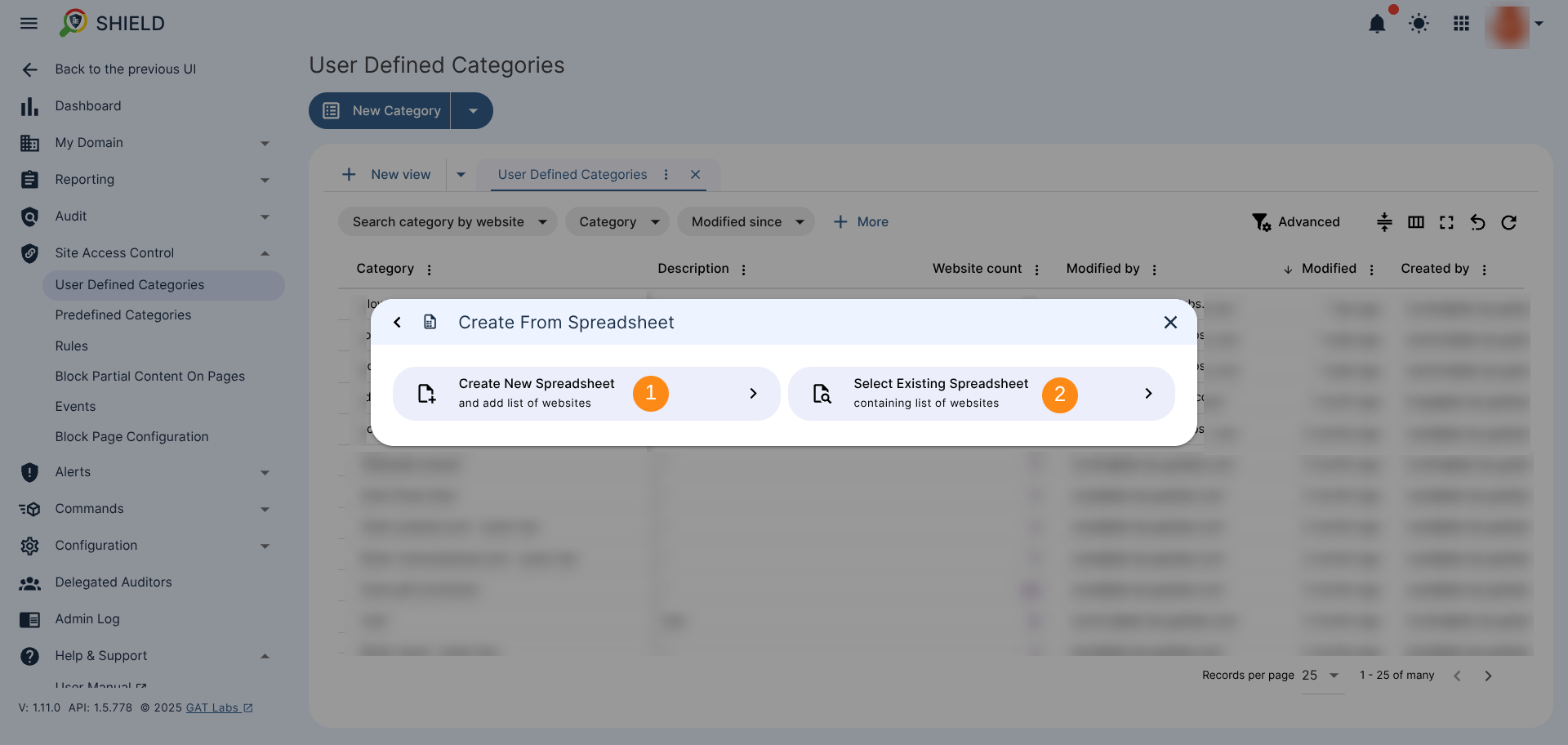Toggle the light/dark theme sun icon
Image resolution: width=1568 pixels, height=745 pixels.
pyautogui.click(x=1419, y=24)
